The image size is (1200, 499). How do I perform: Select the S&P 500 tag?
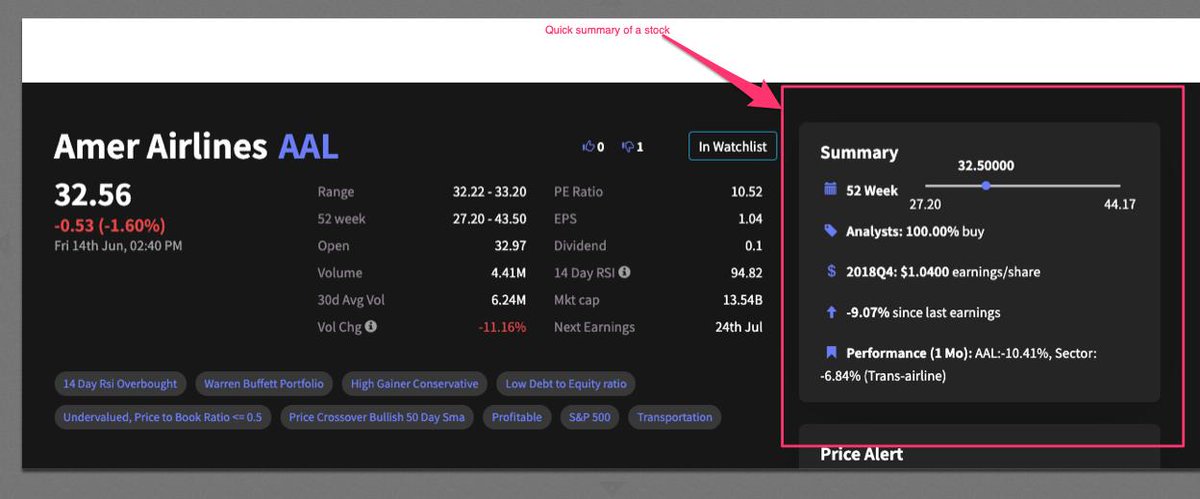(x=590, y=417)
